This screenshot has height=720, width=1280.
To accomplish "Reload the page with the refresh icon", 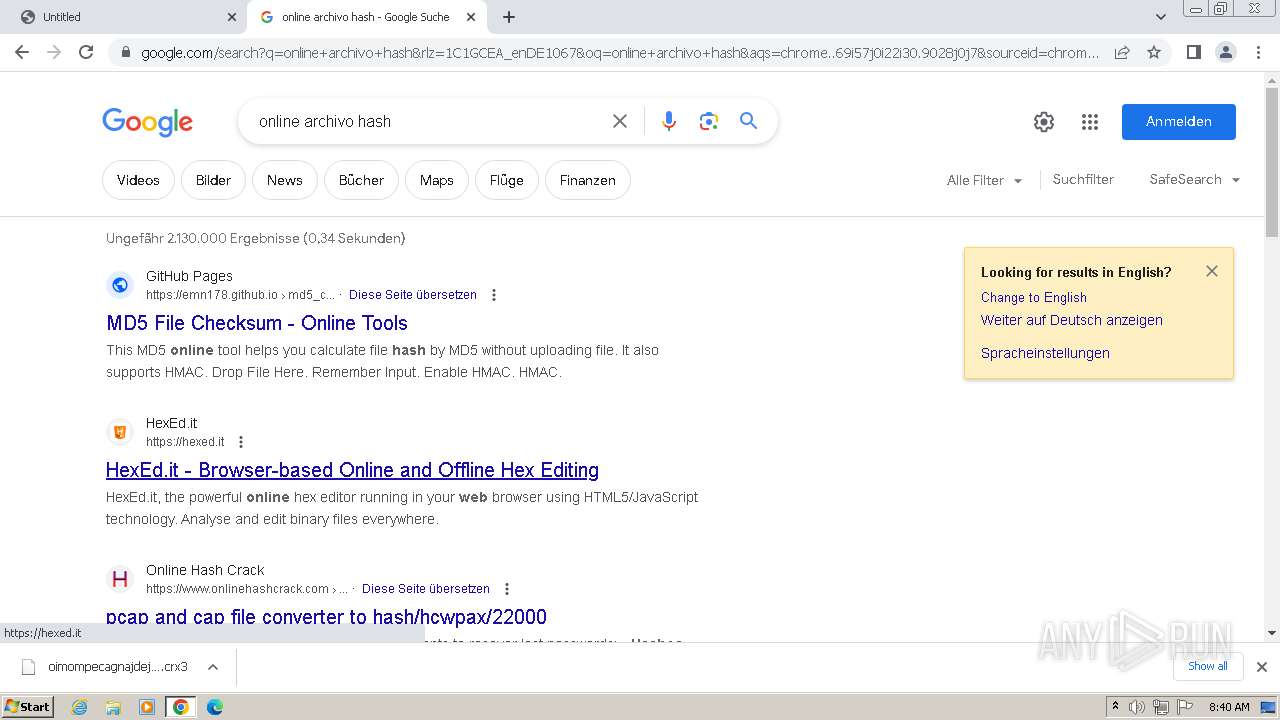I will 86,52.
